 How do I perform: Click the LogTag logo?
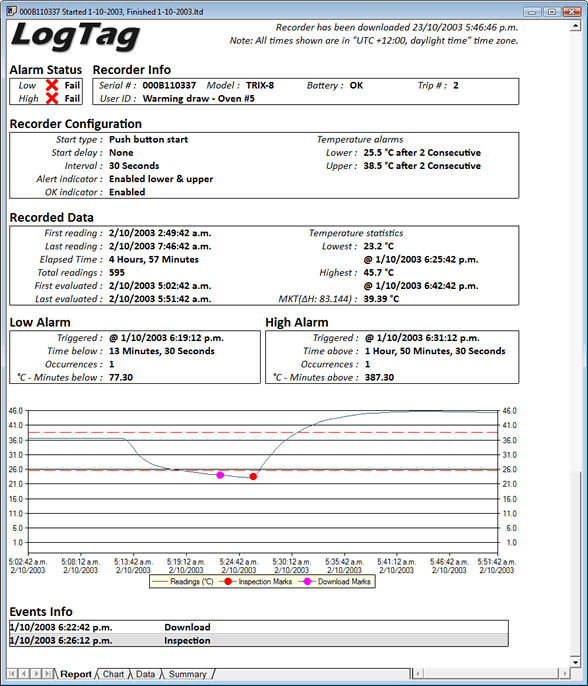click(x=75, y=37)
